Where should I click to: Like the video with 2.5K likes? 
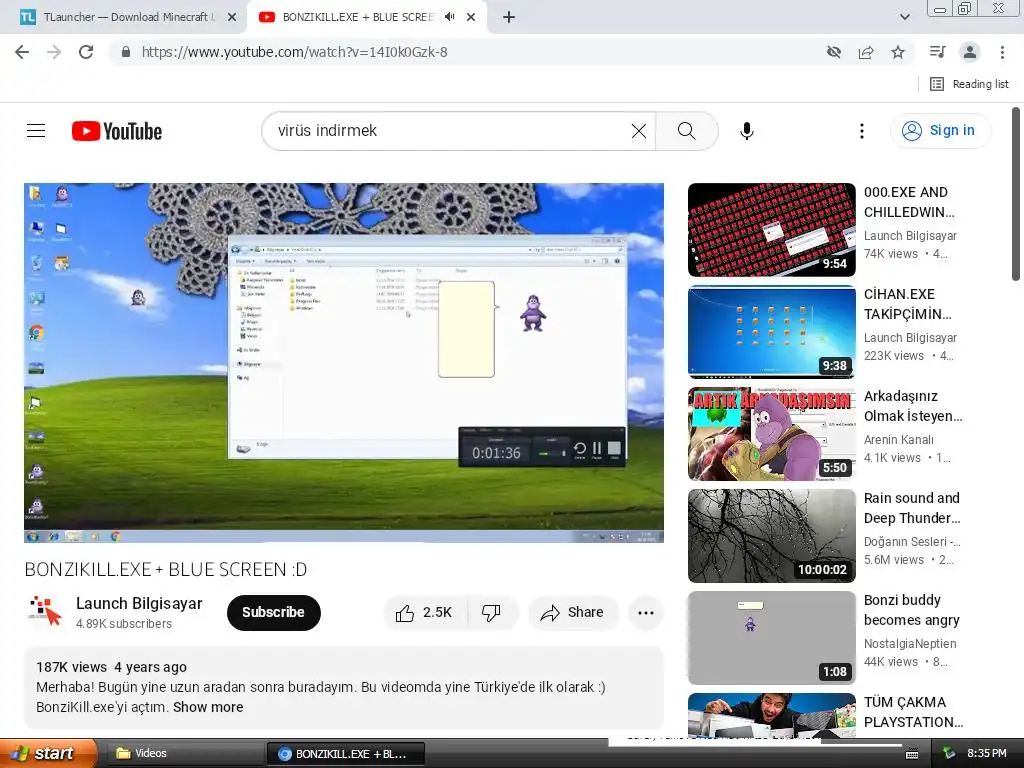pyautogui.click(x=424, y=613)
